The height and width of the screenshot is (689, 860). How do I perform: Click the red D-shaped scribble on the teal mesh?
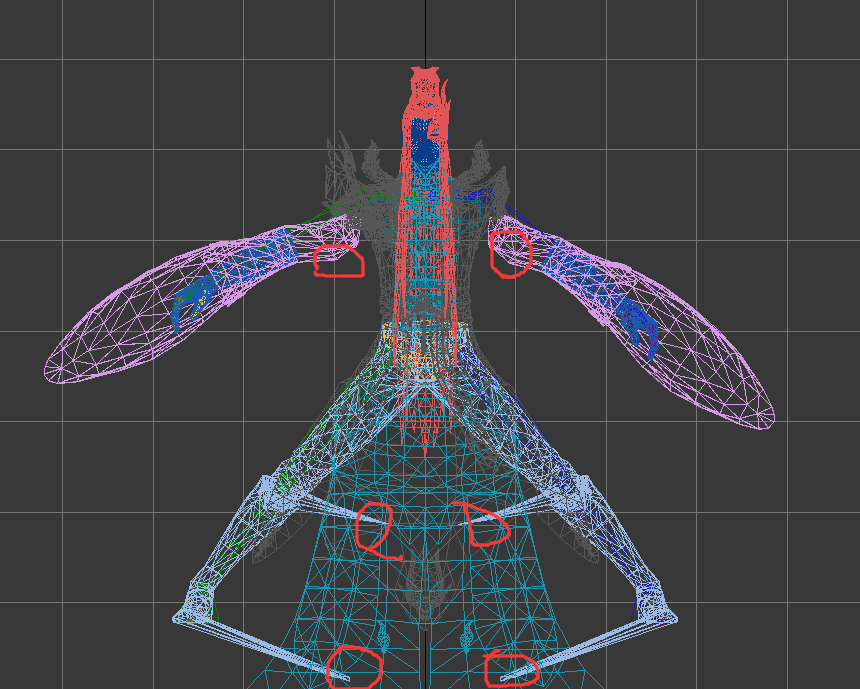pos(486,523)
